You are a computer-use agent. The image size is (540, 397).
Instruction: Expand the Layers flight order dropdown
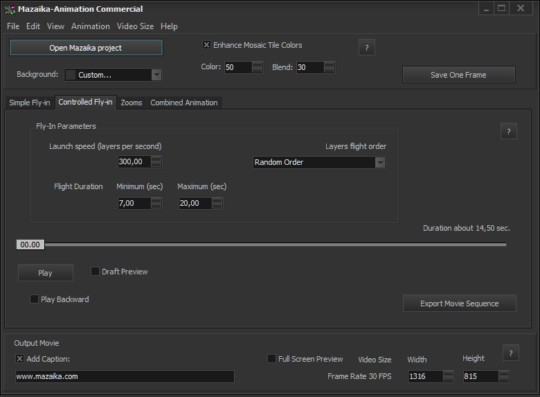[380, 163]
